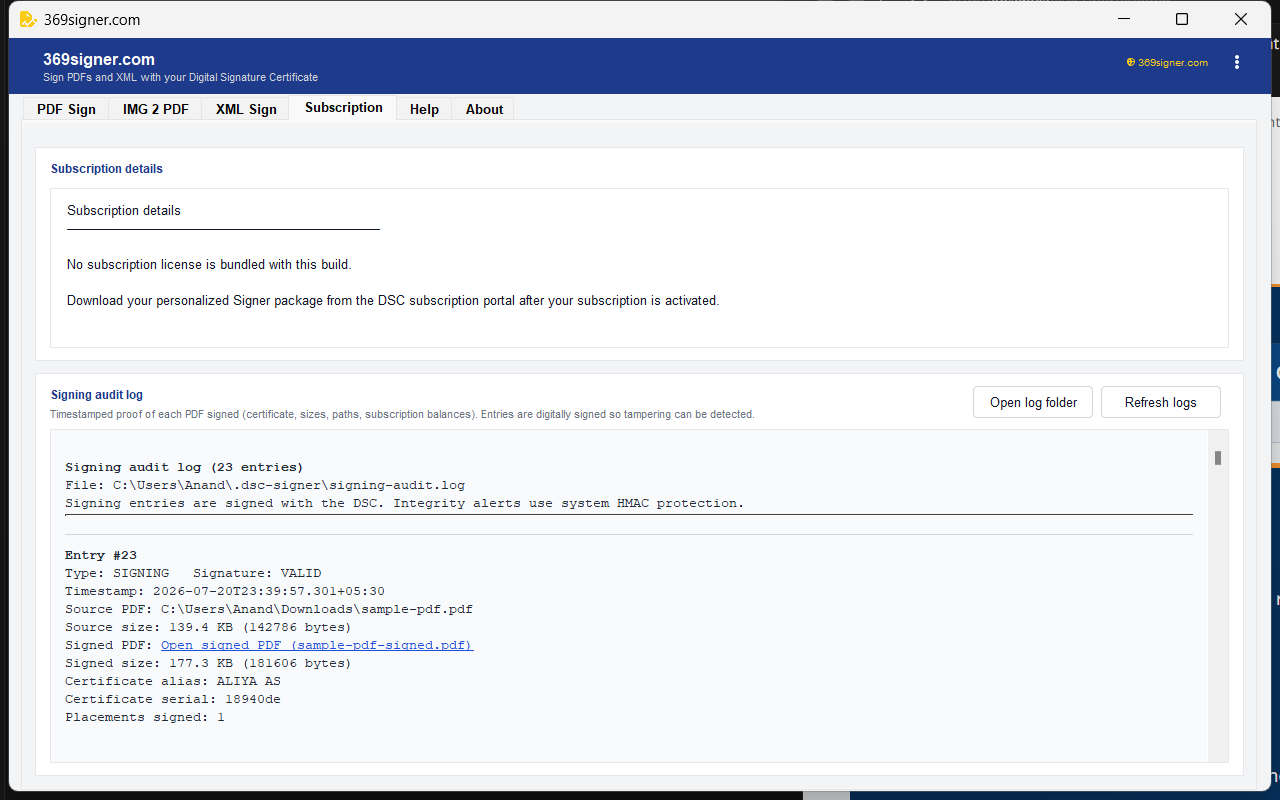Viewport: 1280px width, 800px height.
Task: Open the three-dot overflow menu icon
Action: (1237, 62)
